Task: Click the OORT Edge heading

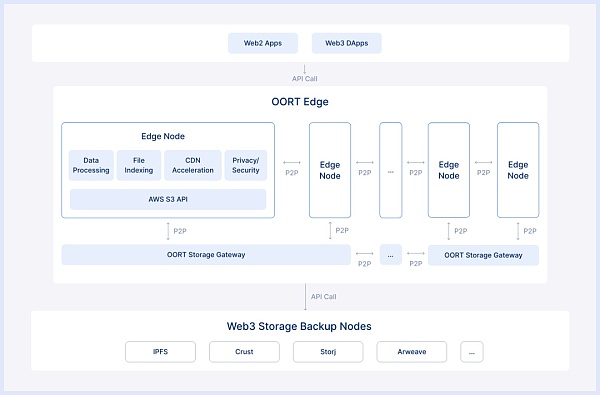Action: coord(300,102)
